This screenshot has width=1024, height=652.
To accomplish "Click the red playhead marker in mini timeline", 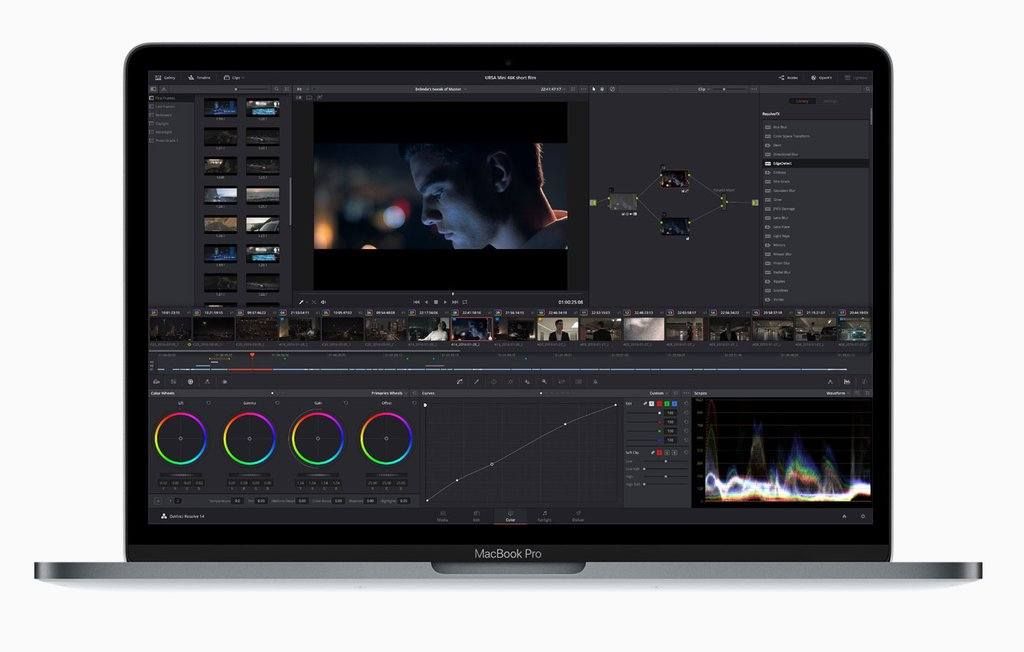I will [x=252, y=356].
